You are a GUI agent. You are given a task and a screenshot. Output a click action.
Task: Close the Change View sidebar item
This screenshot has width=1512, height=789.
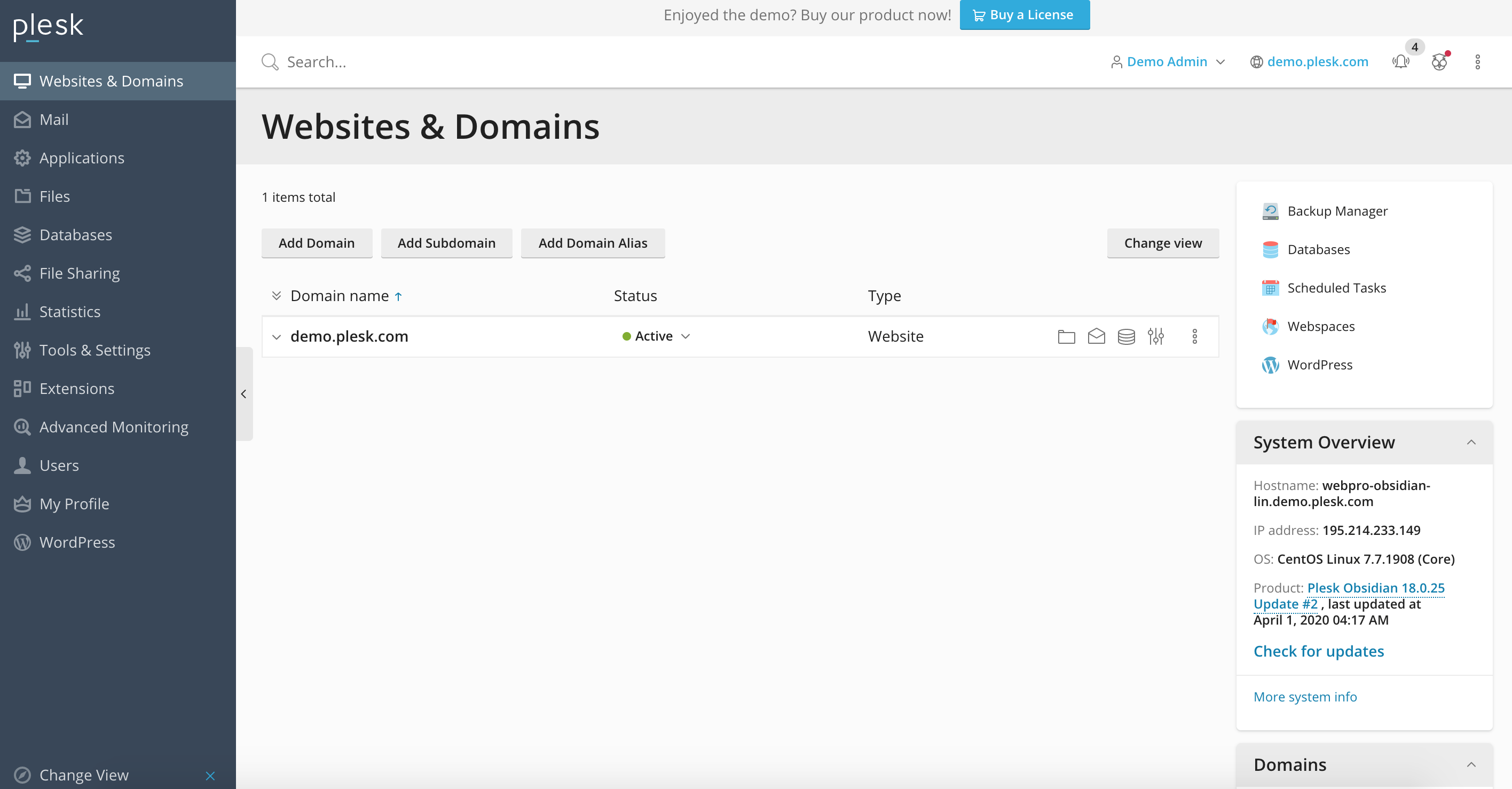point(210,776)
